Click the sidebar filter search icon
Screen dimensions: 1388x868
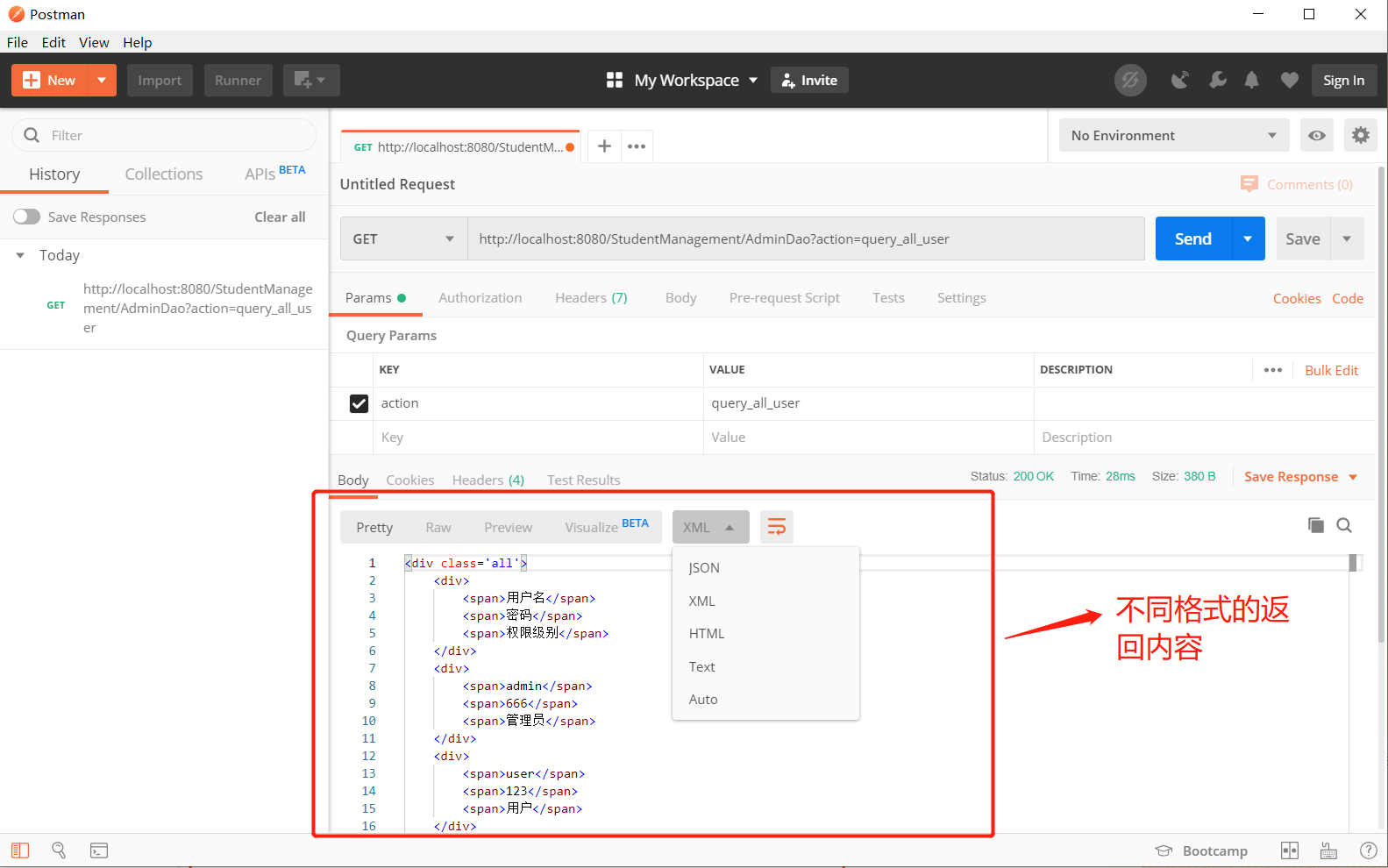point(32,135)
